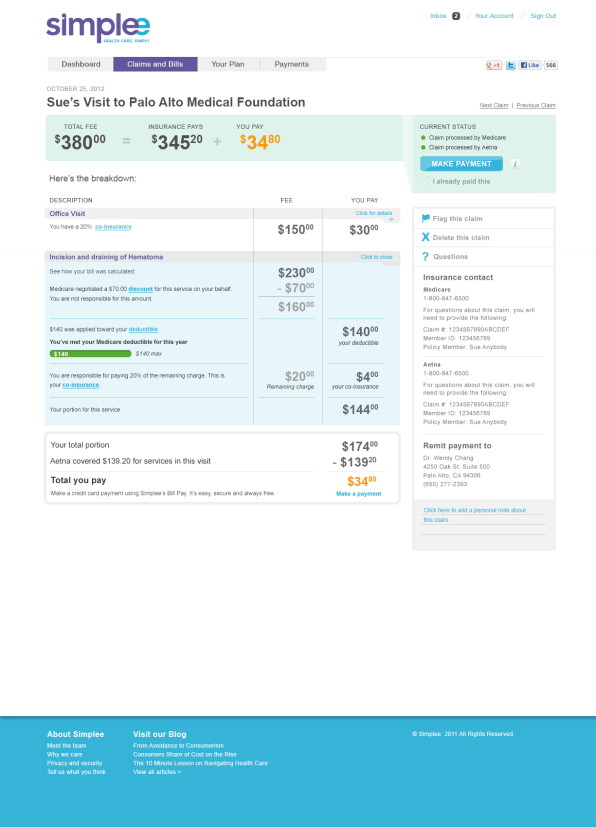Click the MAKE PAYMENT button
The image size is (596, 827).
pos(462,164)
